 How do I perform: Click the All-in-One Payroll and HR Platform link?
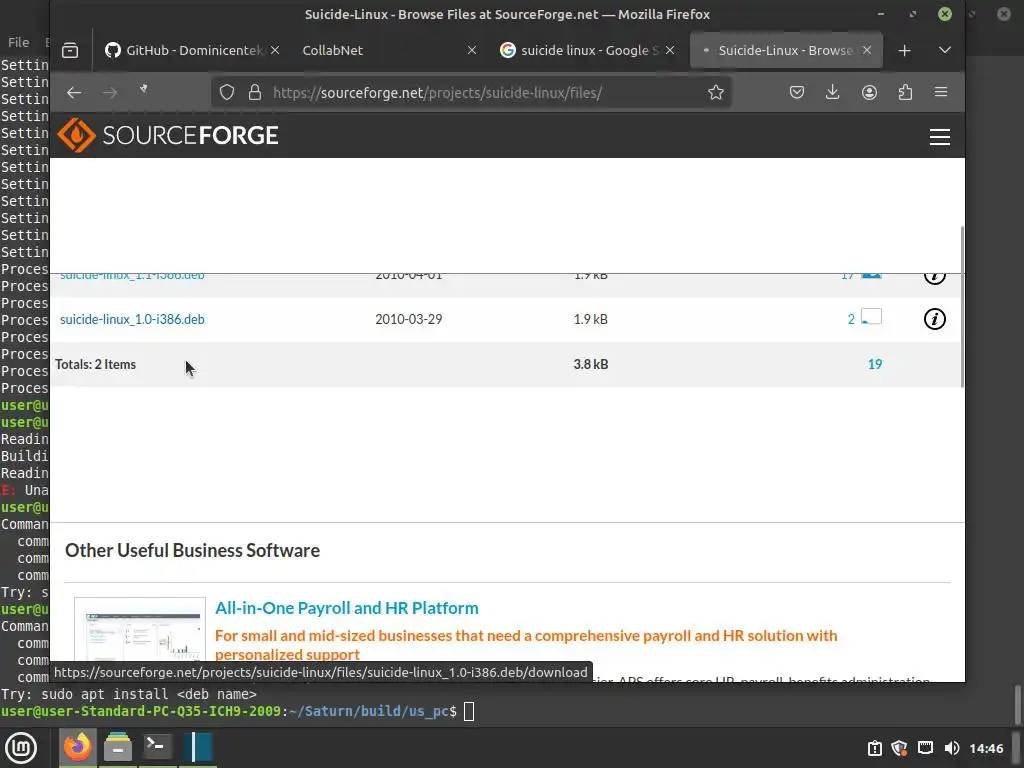coord(347,608)
